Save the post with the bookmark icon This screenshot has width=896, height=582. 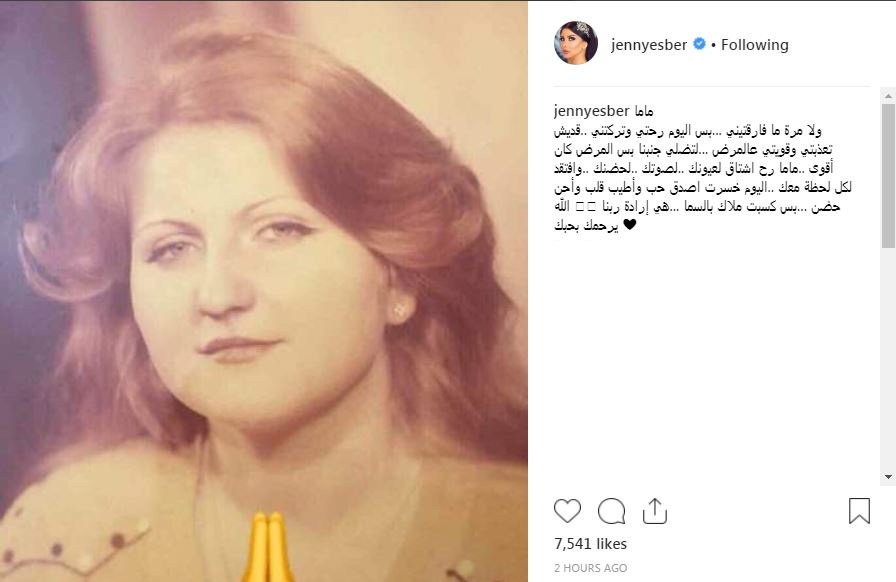pyautogui.click(x=859, y=511)
